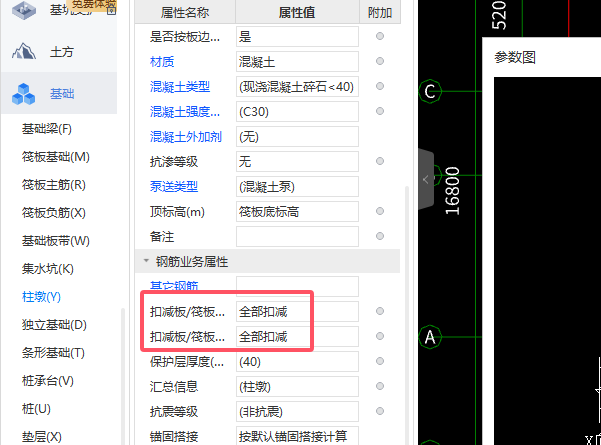This screenshot has width=601, height=445.
Task: Click the 附加 column header
Action: point(380,13)
